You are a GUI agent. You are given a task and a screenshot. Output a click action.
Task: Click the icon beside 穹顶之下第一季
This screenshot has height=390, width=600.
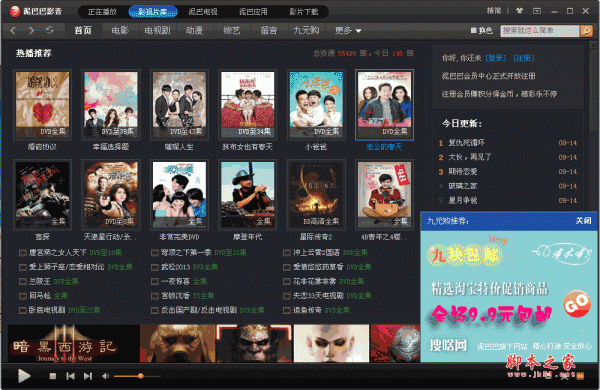tap(155, 253)
